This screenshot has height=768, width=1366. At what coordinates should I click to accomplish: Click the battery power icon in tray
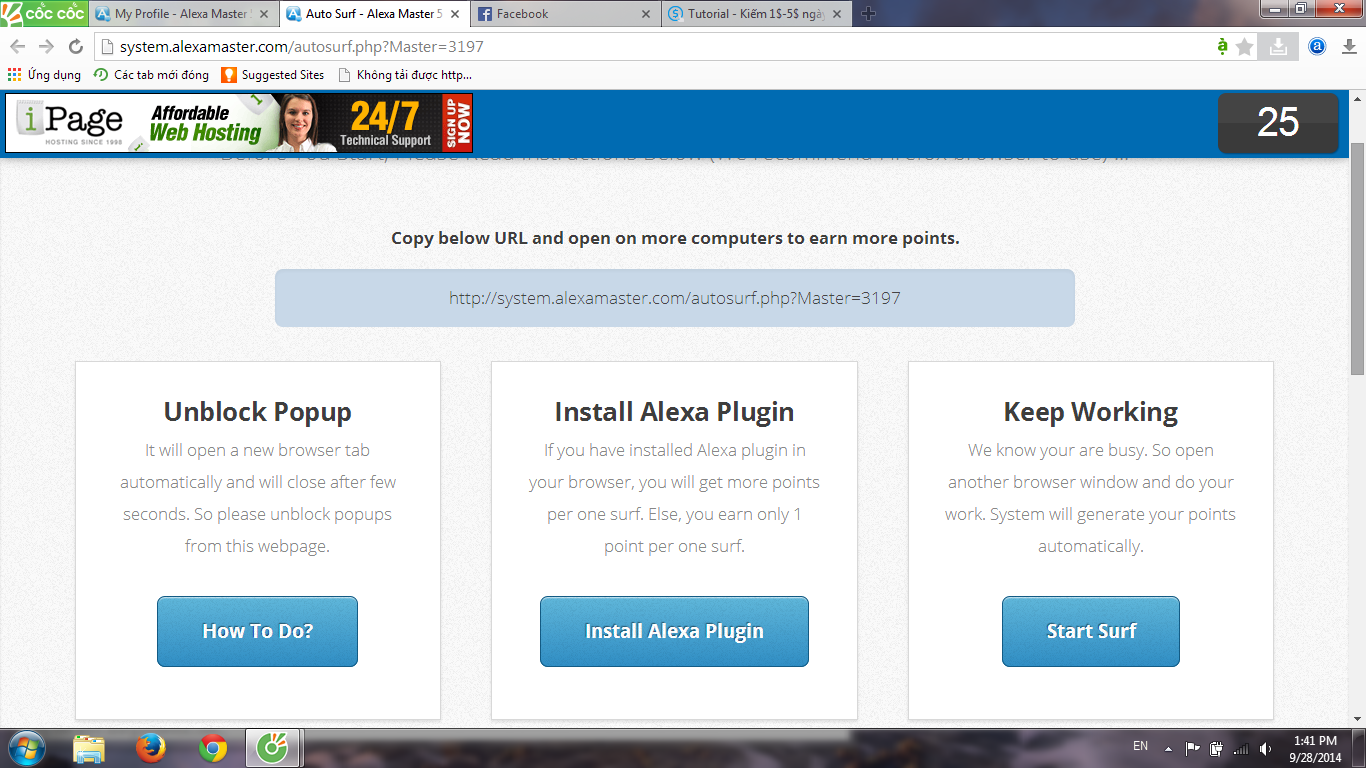pyautogui.click(x=1216, y=748)
